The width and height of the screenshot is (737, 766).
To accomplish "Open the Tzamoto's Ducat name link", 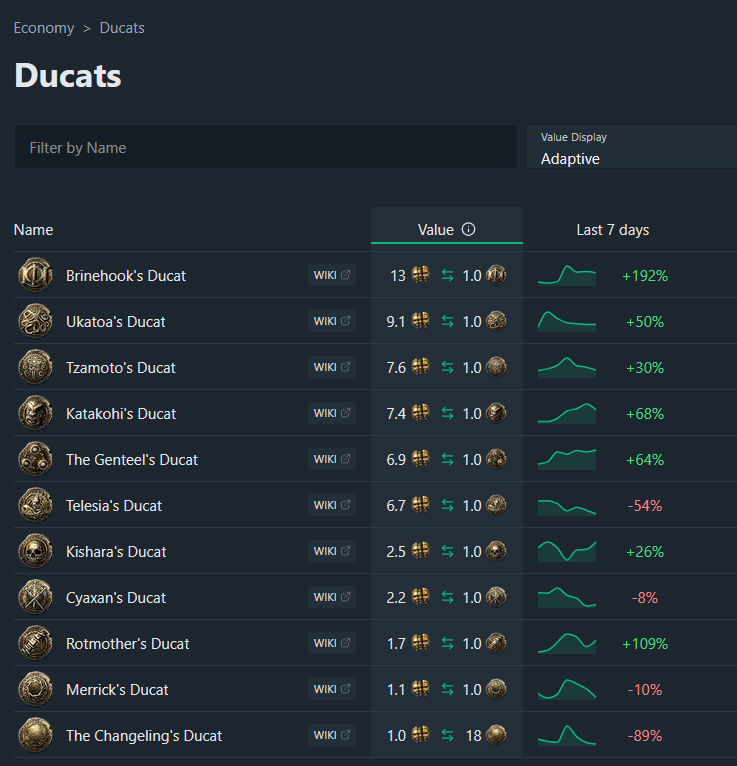I will (121, 367).
